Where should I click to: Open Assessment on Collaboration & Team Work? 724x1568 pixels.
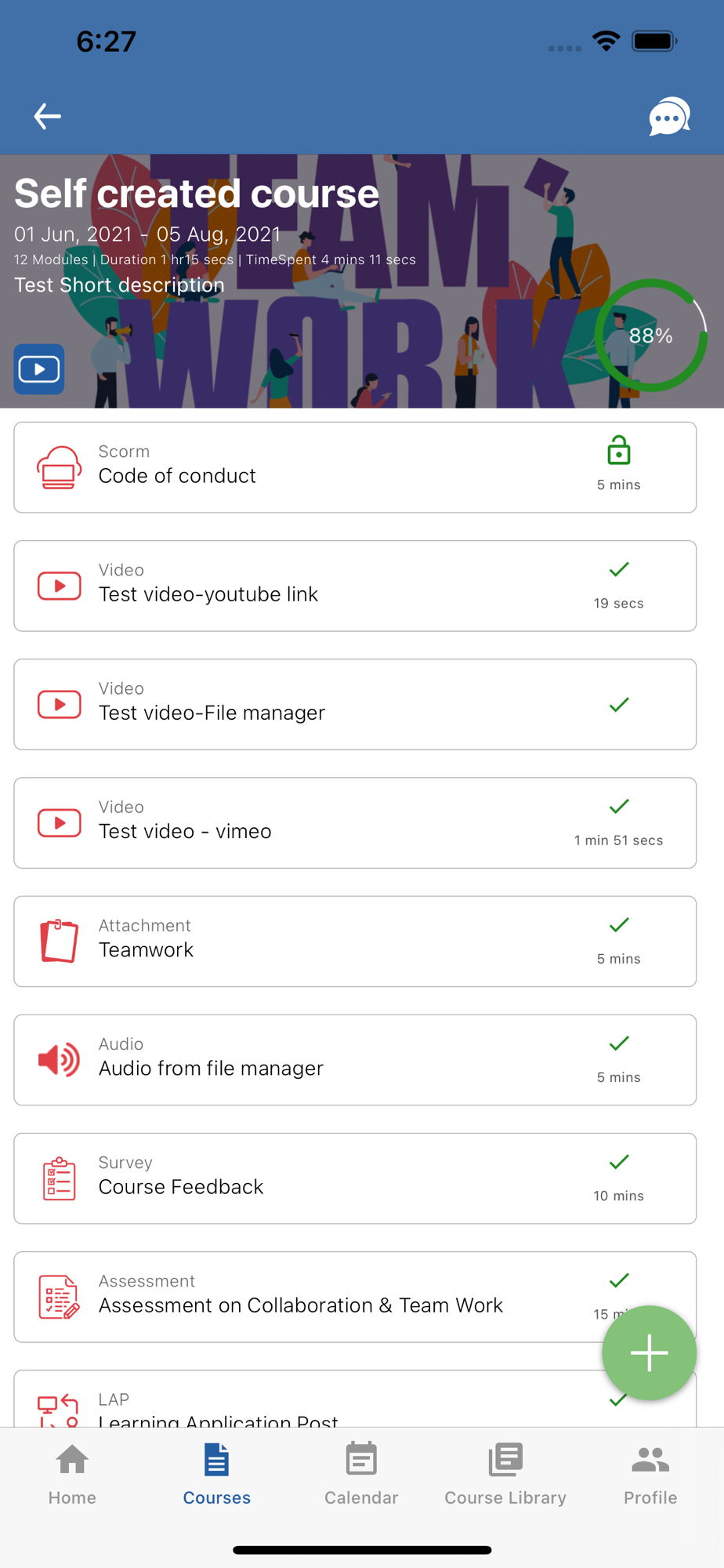pyautogui.click(x=355, y=1297)
